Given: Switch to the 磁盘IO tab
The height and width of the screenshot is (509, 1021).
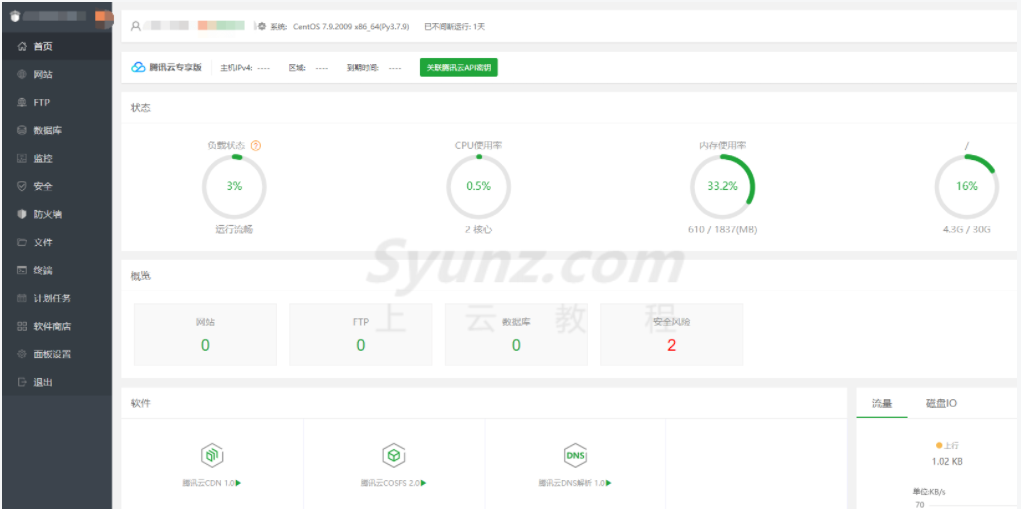Looking at the screenshot, I should [x=941, y=404].
